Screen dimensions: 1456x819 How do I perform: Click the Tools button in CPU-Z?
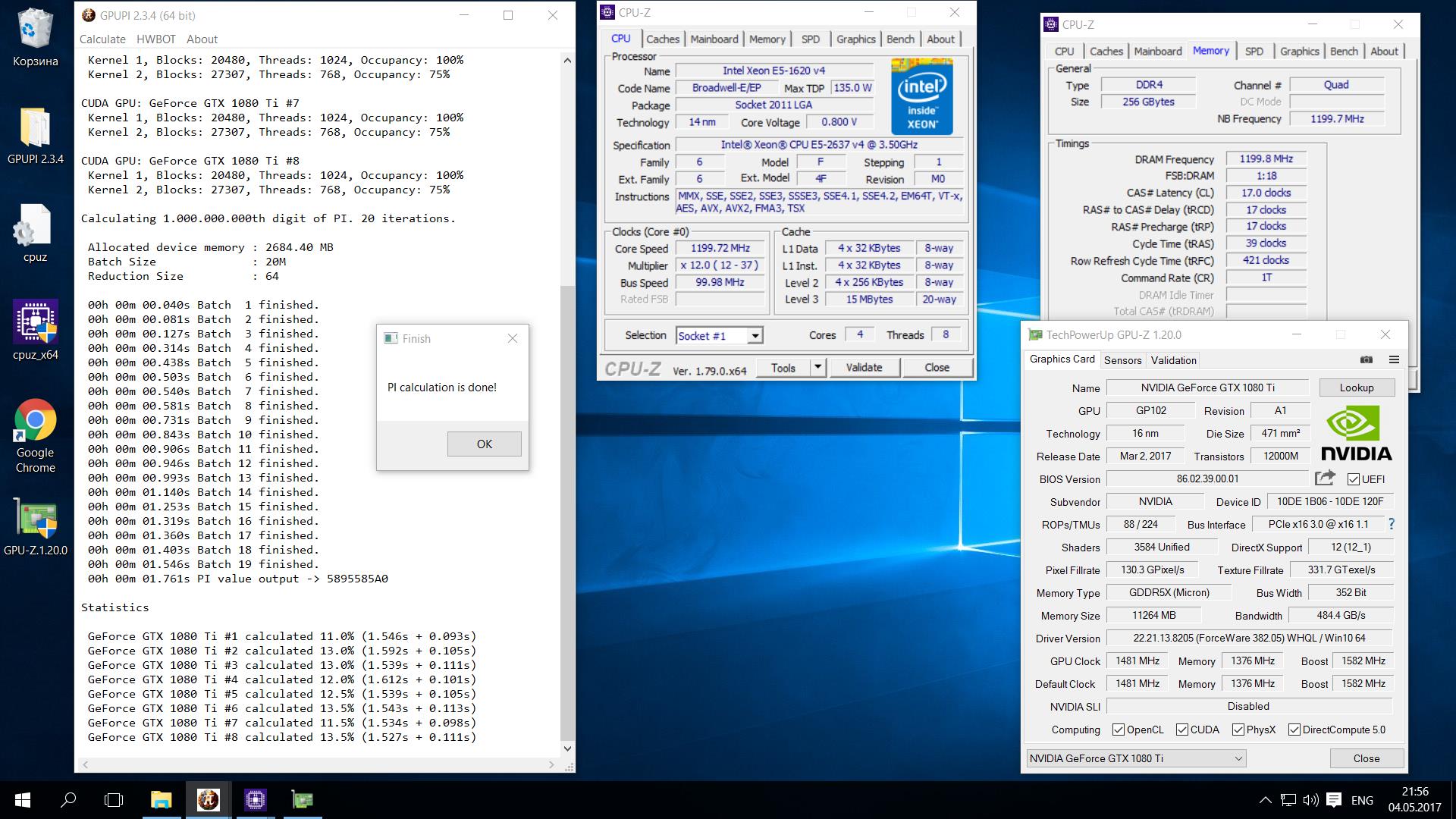[x=783, y=368]
